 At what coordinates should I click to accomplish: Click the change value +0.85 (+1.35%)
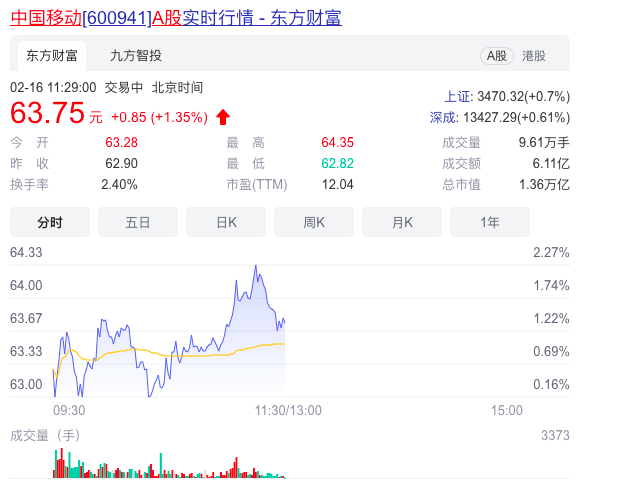click(159, 117)
